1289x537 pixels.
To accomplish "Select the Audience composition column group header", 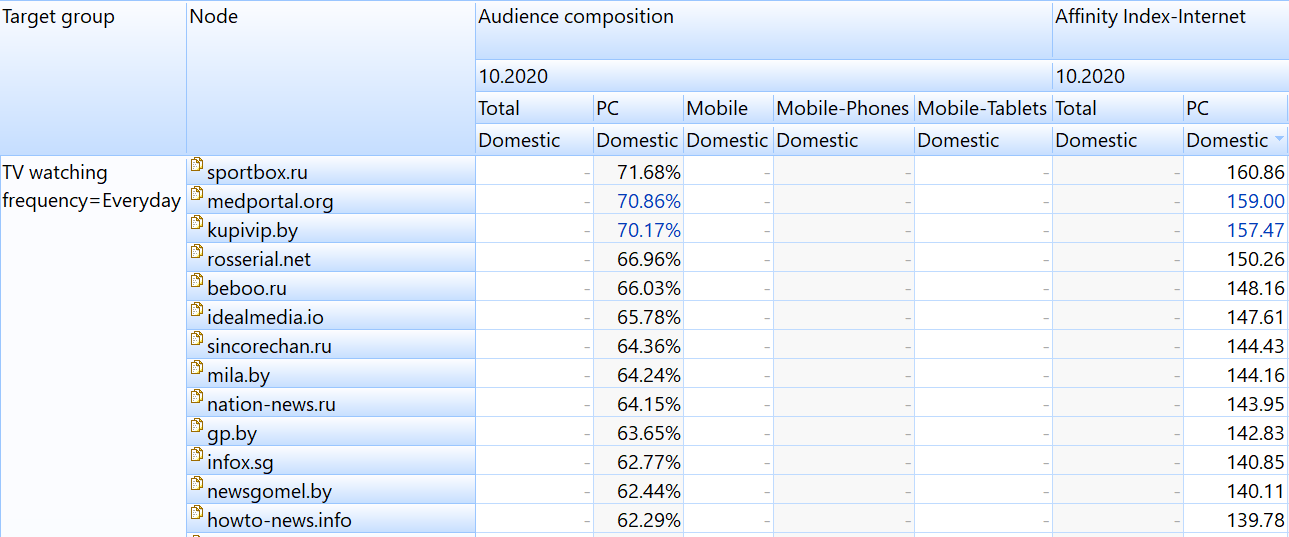I will 576,17.
